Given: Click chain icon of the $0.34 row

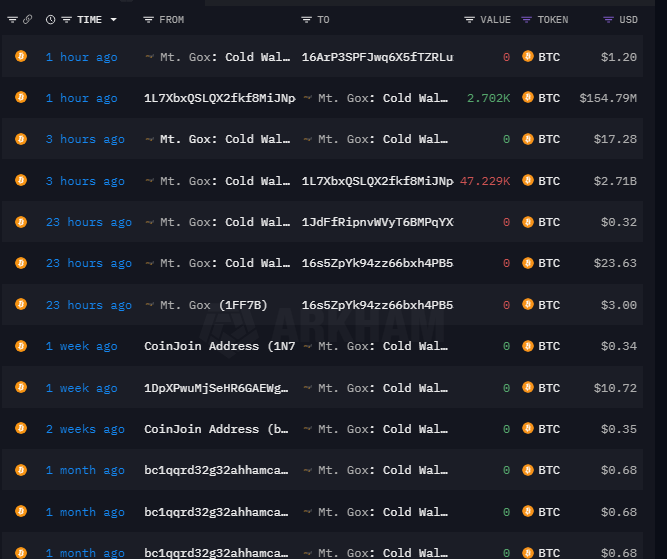Looking at the screenshot, I should coord(21,345).
